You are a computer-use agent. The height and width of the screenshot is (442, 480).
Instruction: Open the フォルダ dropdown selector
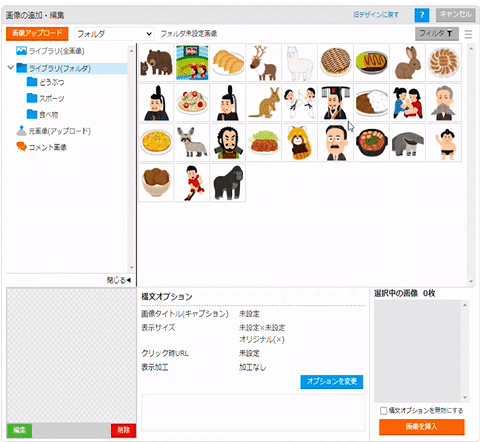114,34
